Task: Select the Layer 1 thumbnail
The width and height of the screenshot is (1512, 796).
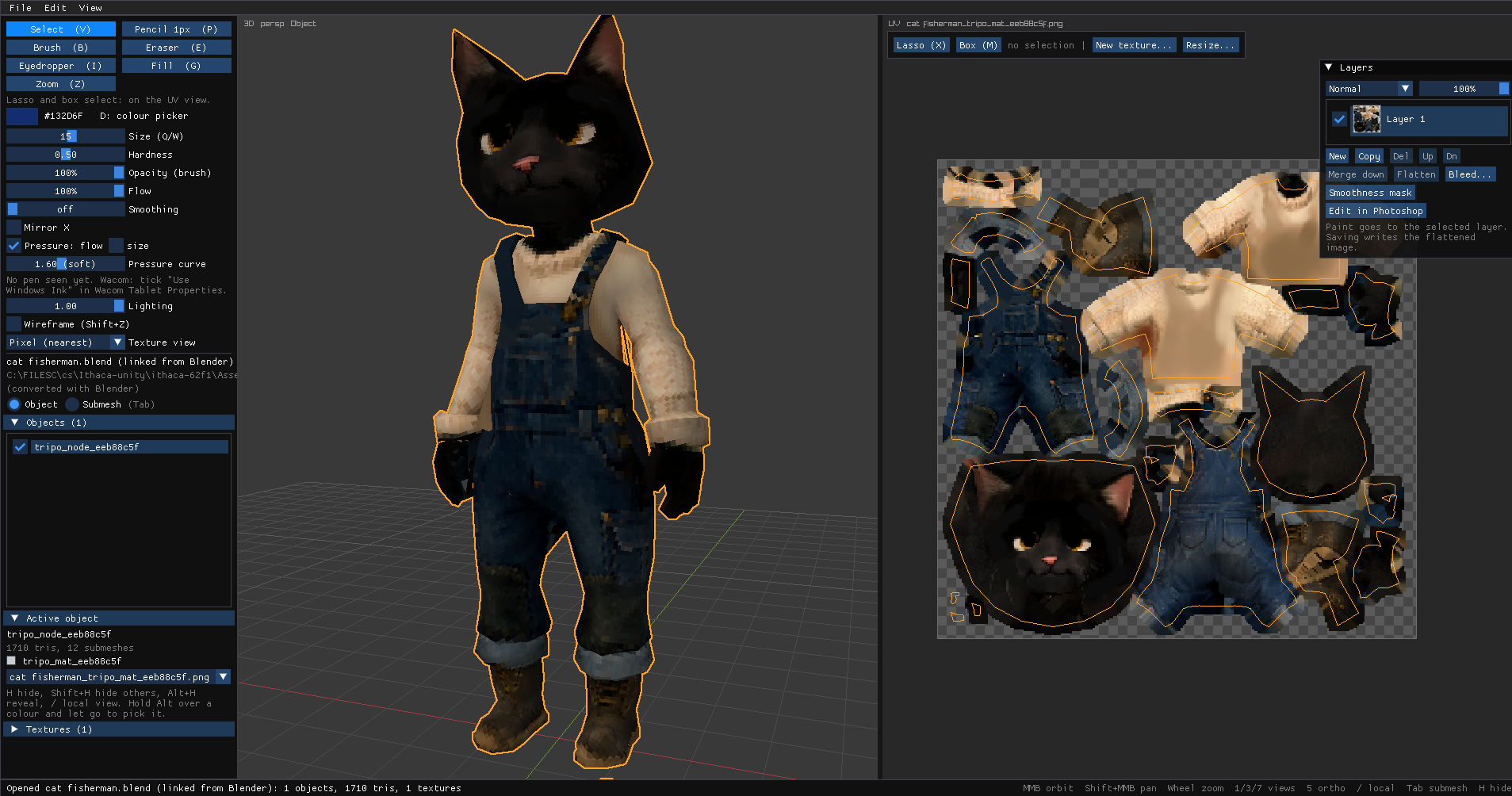Action: click(x=1366, y=119)
